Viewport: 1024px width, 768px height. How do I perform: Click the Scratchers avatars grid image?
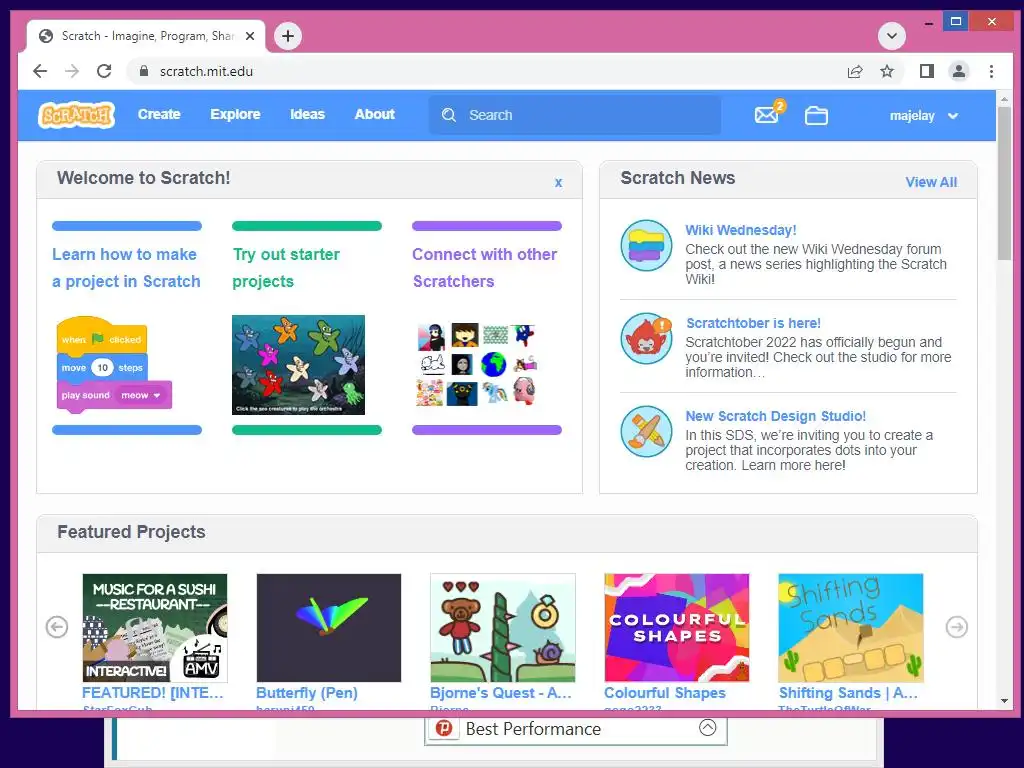pyautogui.click(x=476, y=364)
